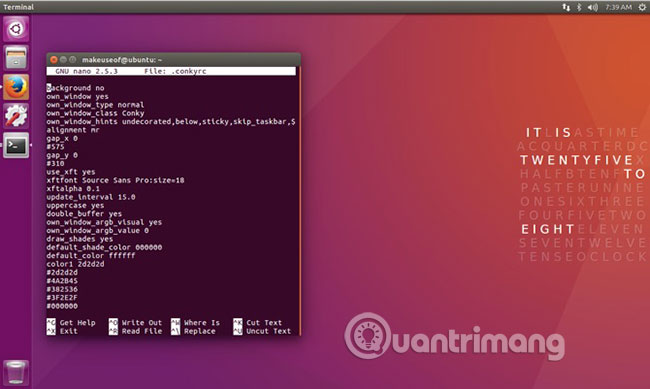Image resolution: width=650 pixels, height=389 pixels.
Task: Launch Firefox from the Ubuntu dock
Action: click(16, 87)
